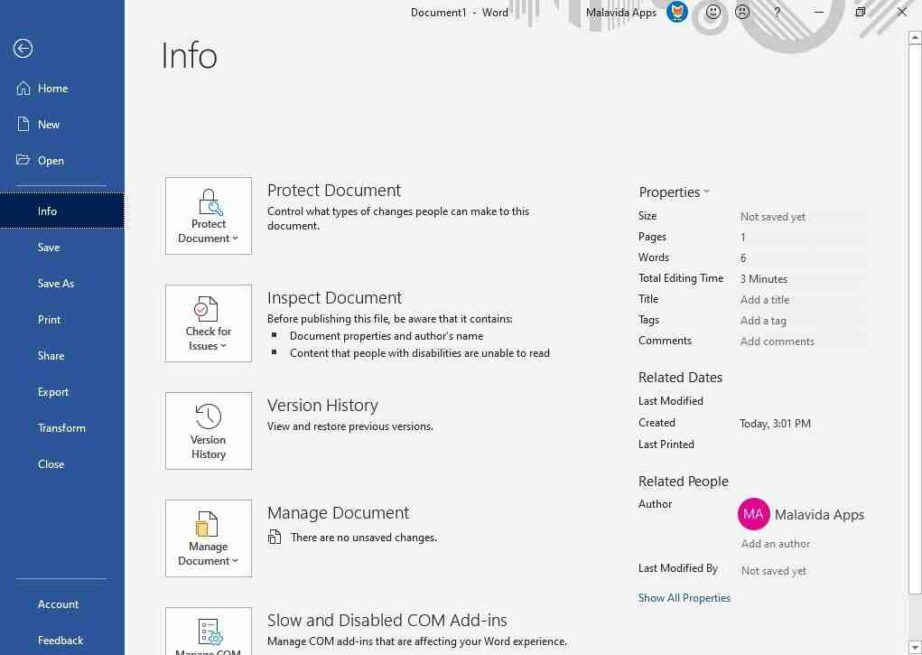This screenshot has width=922, height=655.
Task: Select the Export menu item
Action: (x=50, y=391)
